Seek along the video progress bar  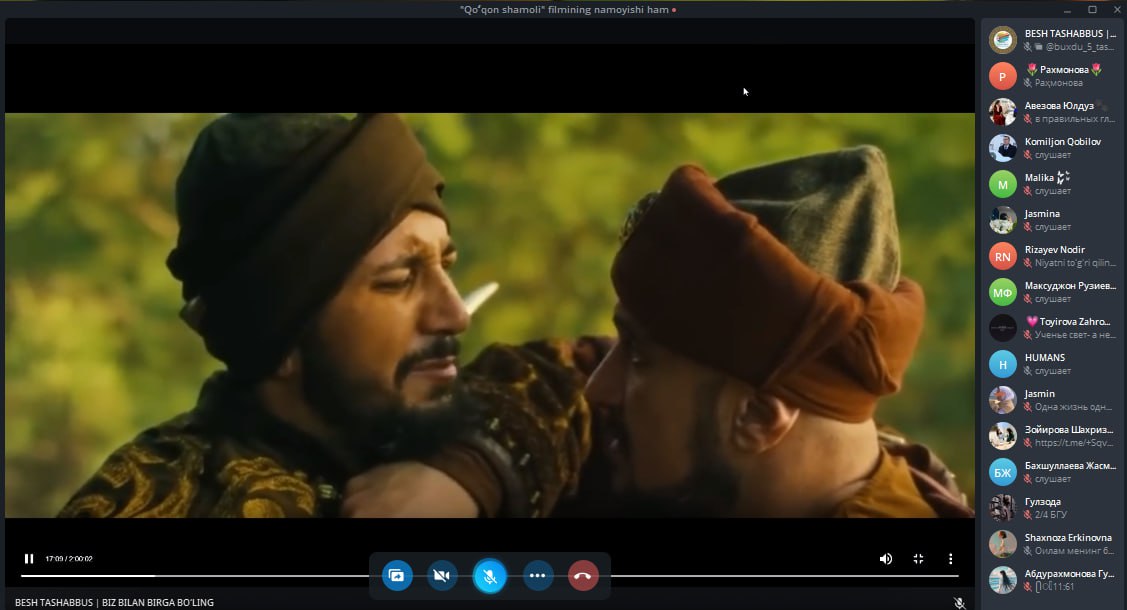coord(489,576)
